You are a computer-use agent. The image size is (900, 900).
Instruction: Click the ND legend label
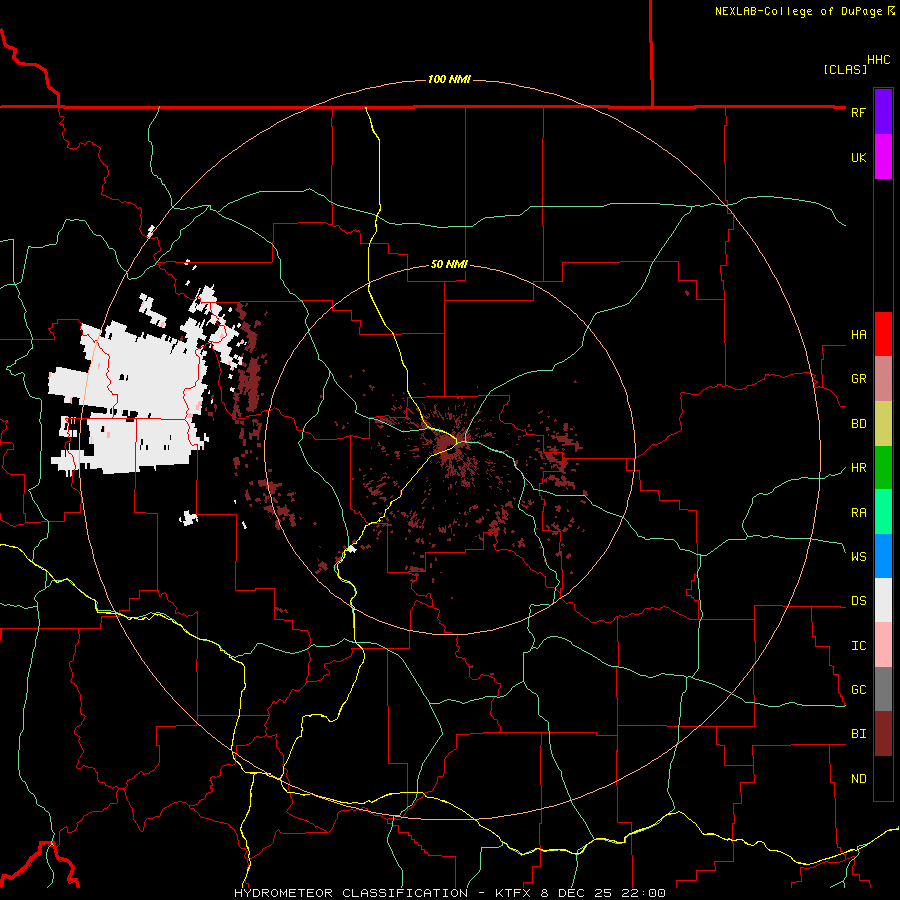coord(858,779)
